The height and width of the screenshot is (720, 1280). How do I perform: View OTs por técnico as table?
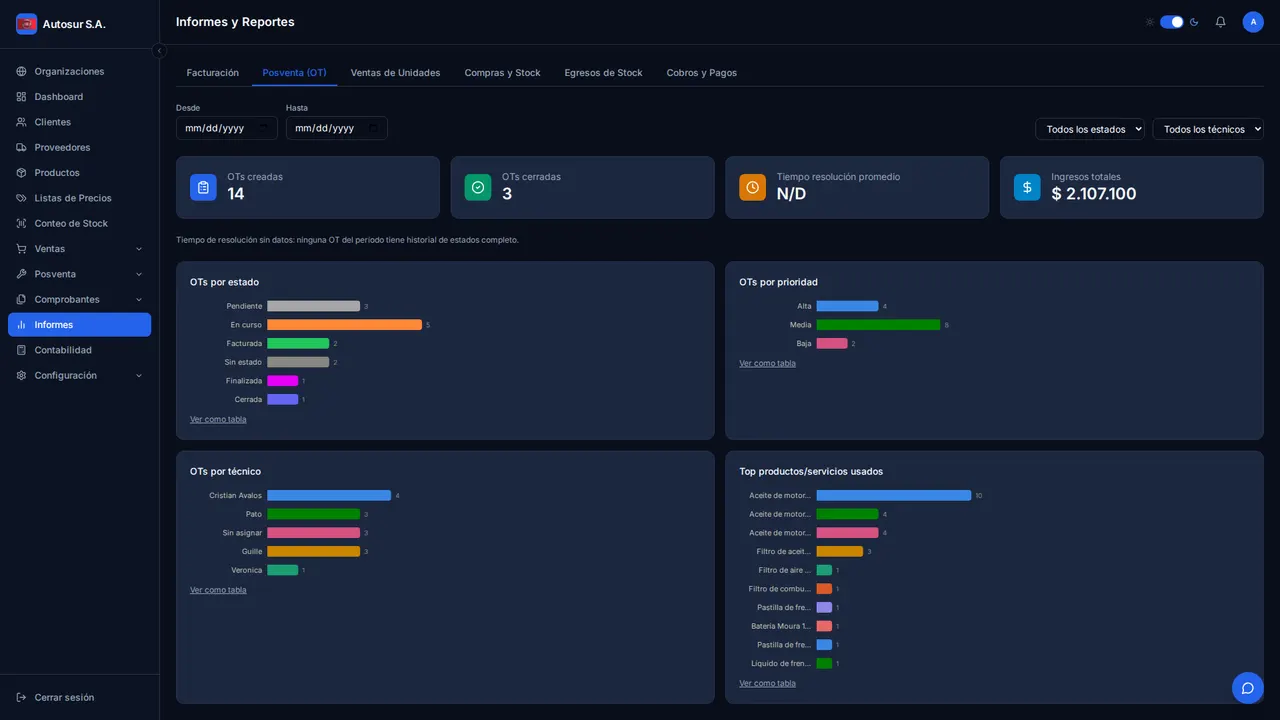(x=218, y=590)
